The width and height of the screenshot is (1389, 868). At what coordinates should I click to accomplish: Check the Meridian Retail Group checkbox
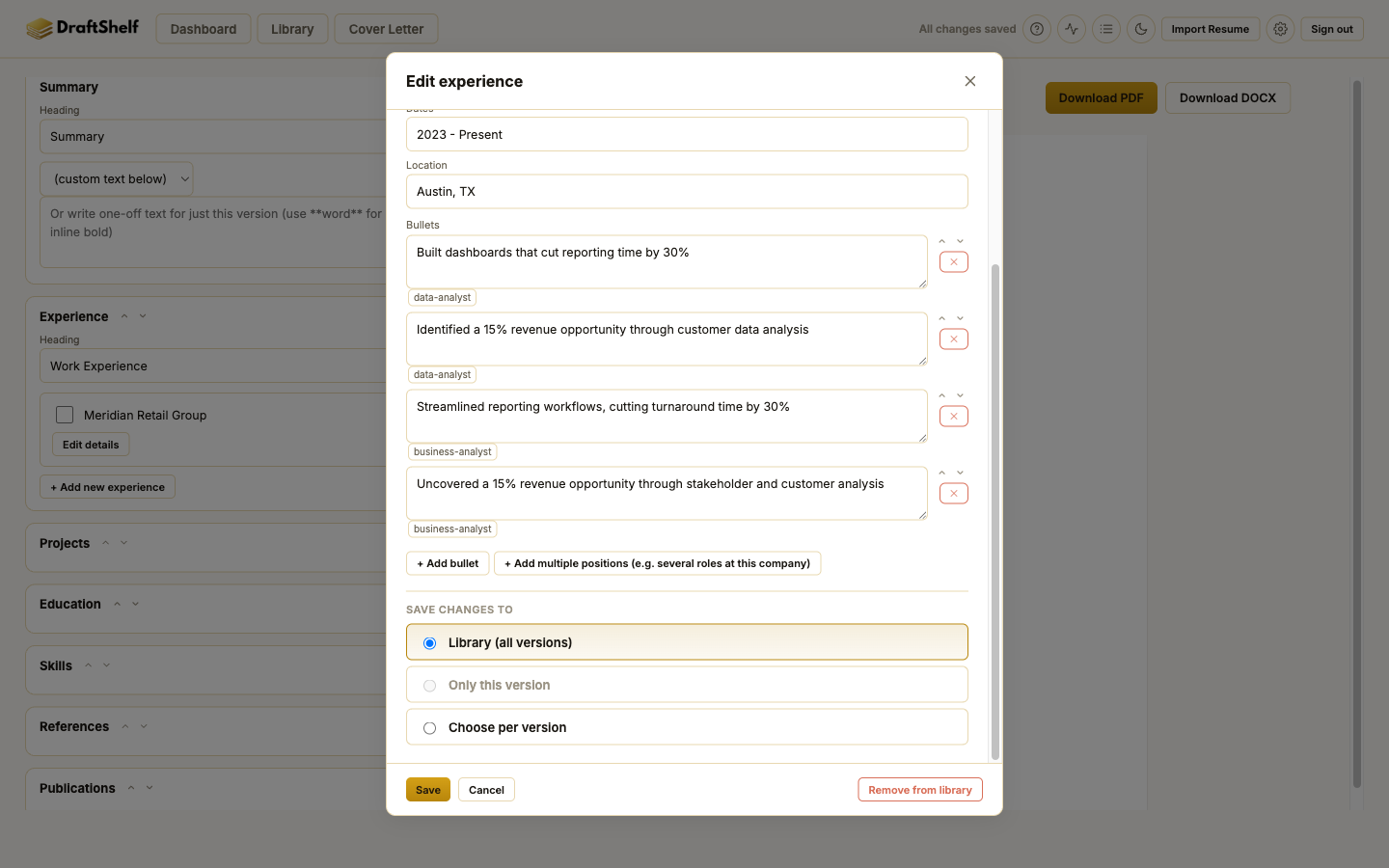(65, 415)
